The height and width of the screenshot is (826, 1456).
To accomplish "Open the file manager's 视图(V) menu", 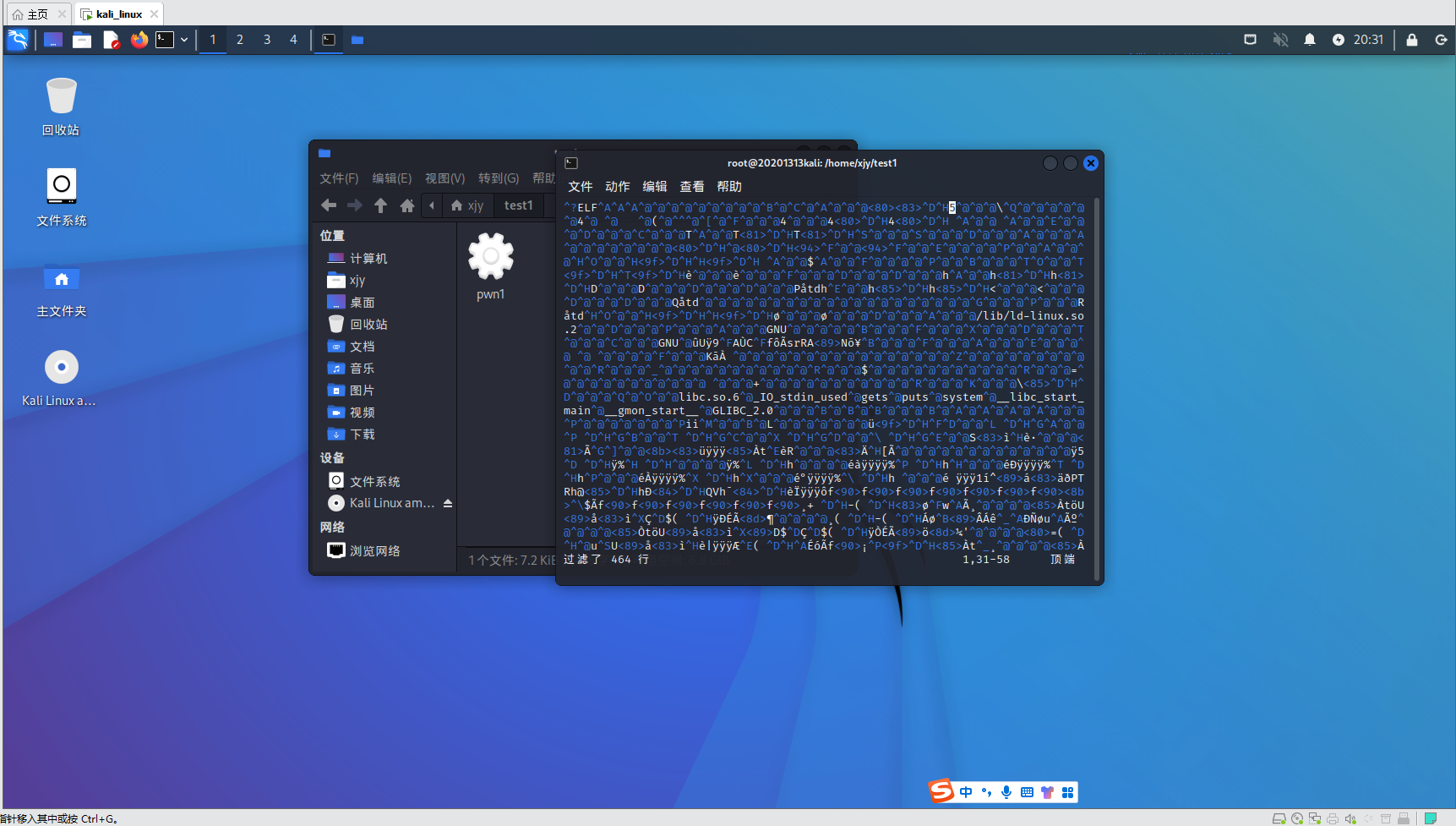I will tap(445, 178).
